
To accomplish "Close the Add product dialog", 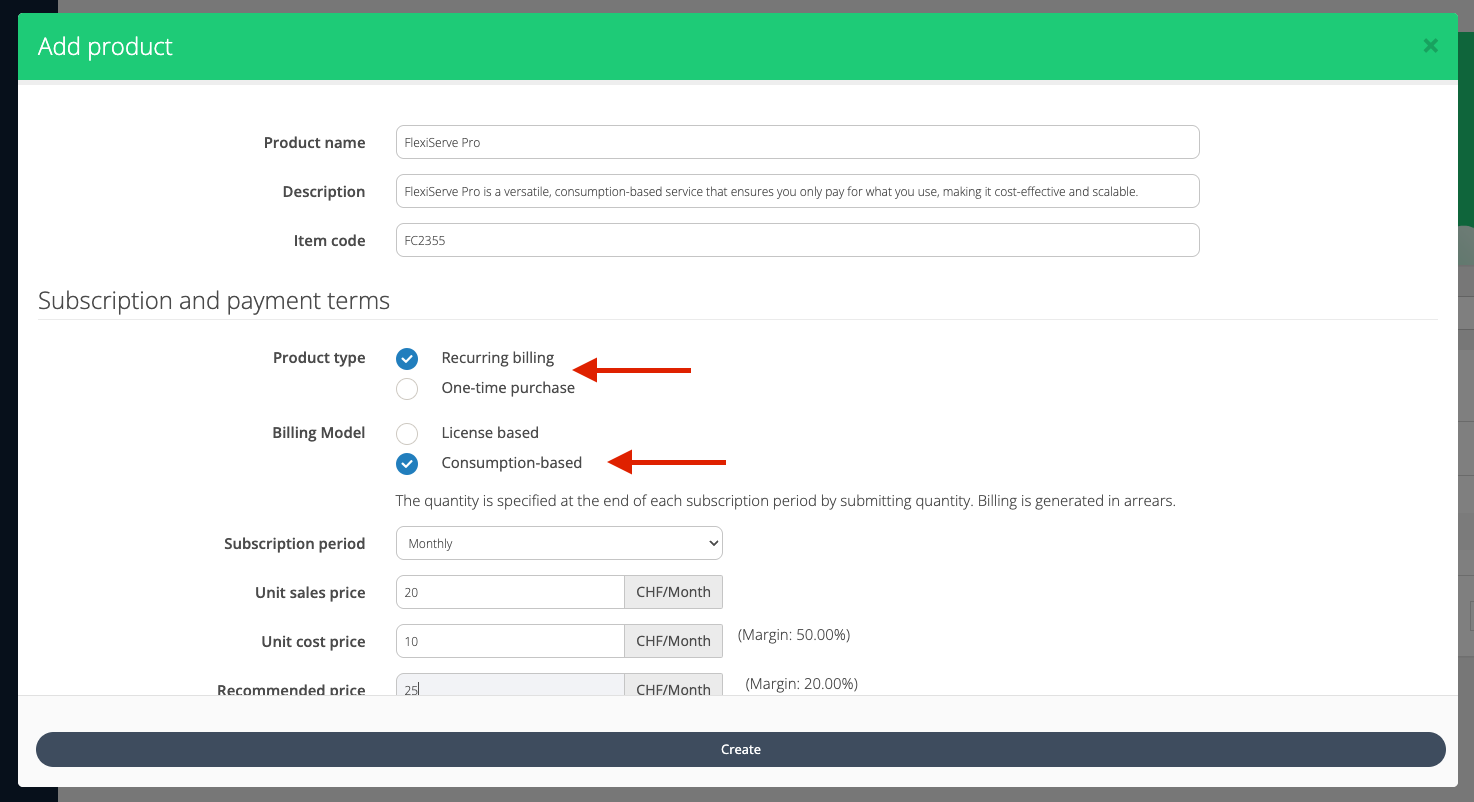I will (x=1430, y=46).
